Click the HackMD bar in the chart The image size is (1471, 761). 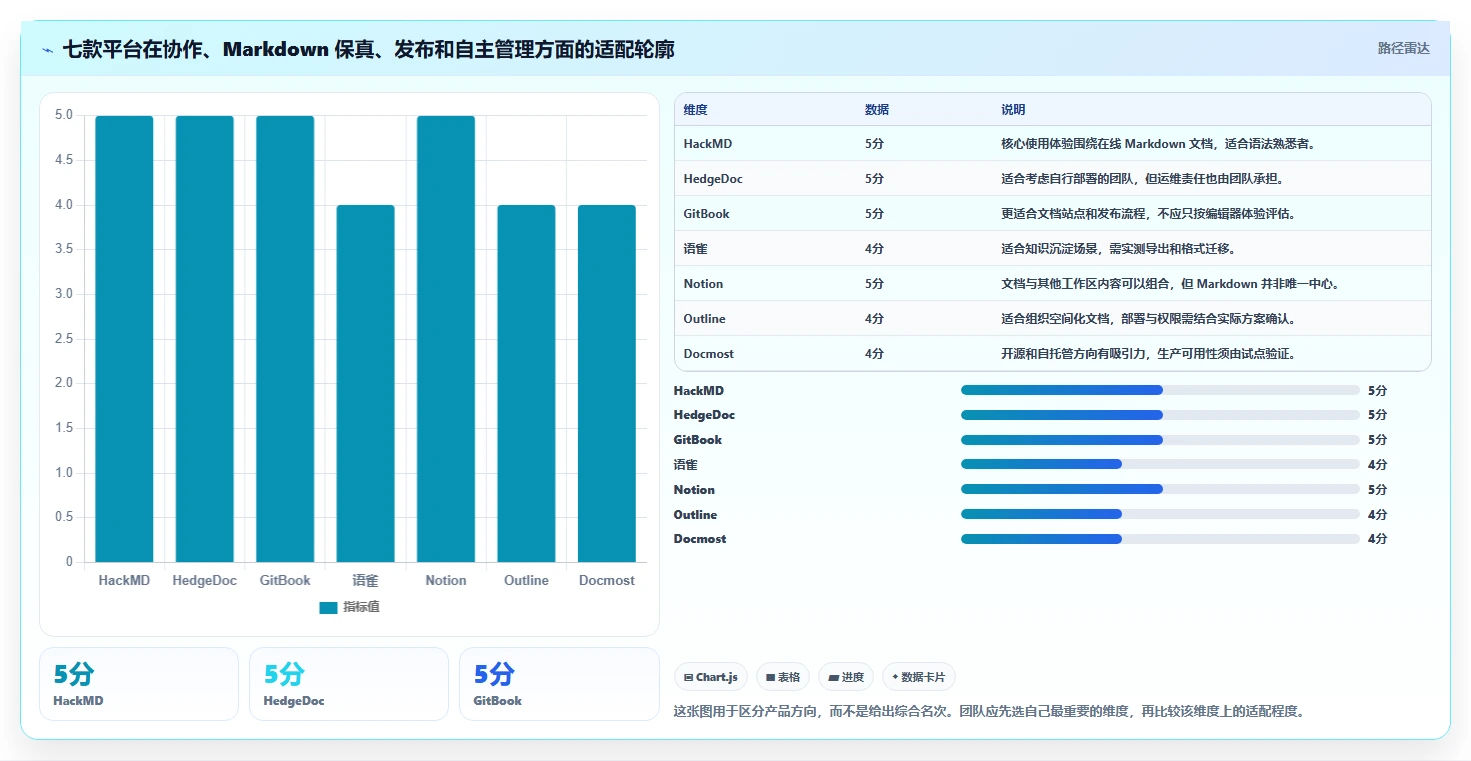[x=124, y=339]
